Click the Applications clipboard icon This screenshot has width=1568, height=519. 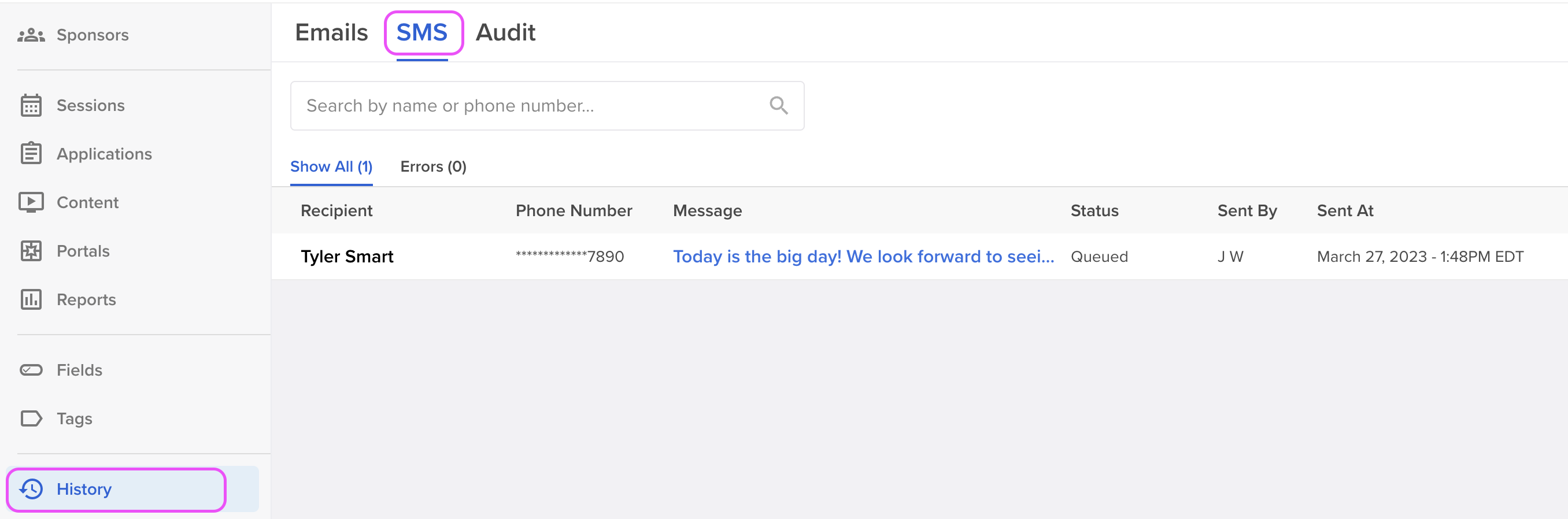(x=31, y=153)
